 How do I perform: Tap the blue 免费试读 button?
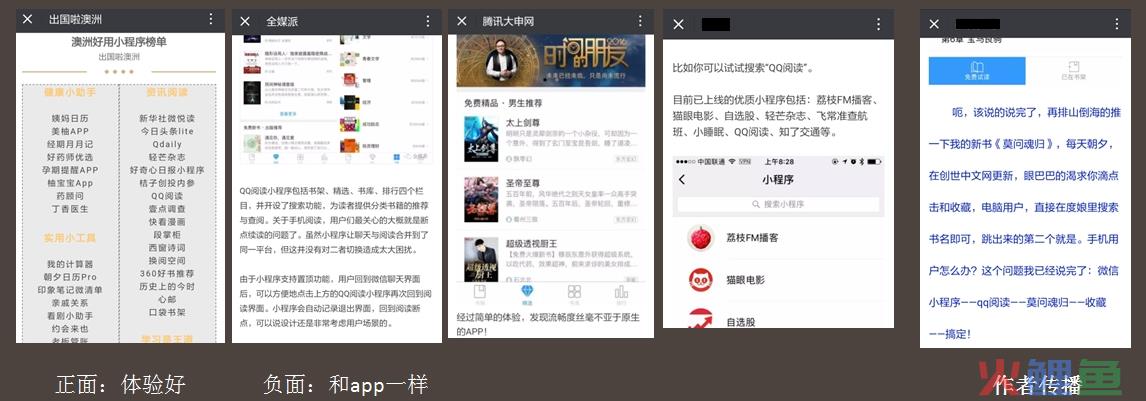click(976, 71)
